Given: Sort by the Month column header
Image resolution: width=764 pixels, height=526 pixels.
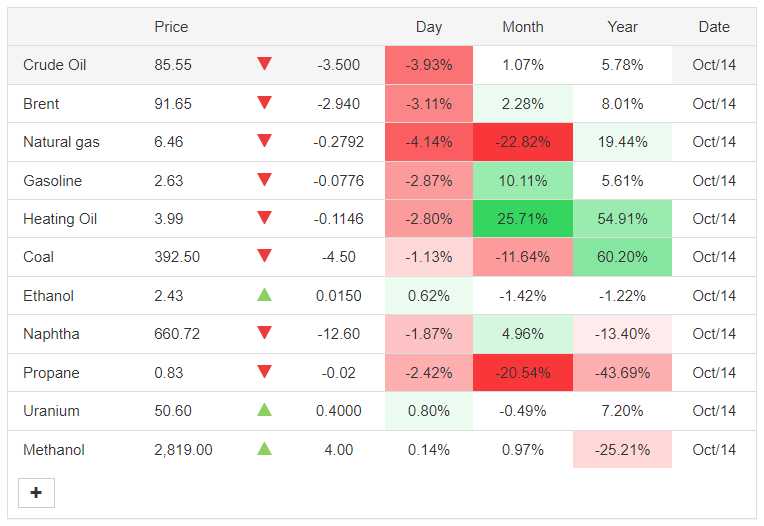Looking at the screenshot, I should click(523, 27).
